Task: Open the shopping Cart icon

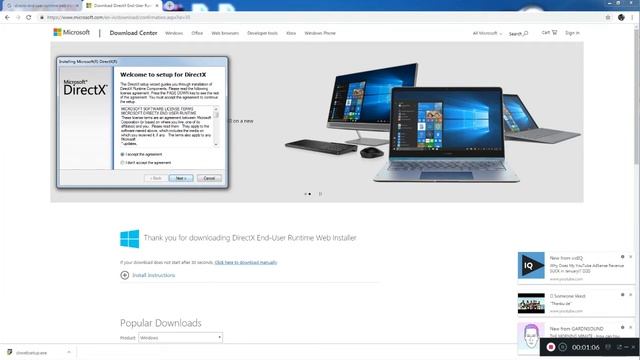Action: point(554,33)
